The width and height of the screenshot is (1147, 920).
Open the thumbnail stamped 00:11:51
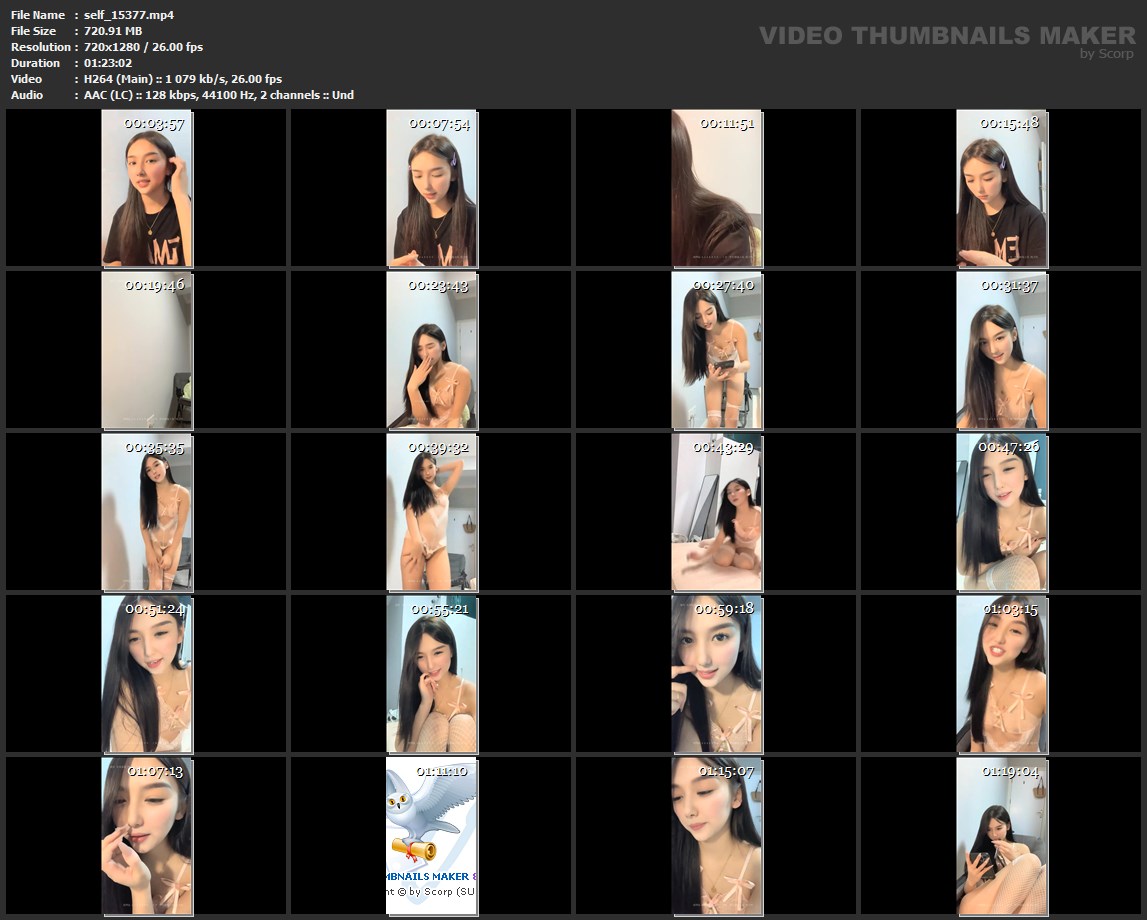pos(716,188)
